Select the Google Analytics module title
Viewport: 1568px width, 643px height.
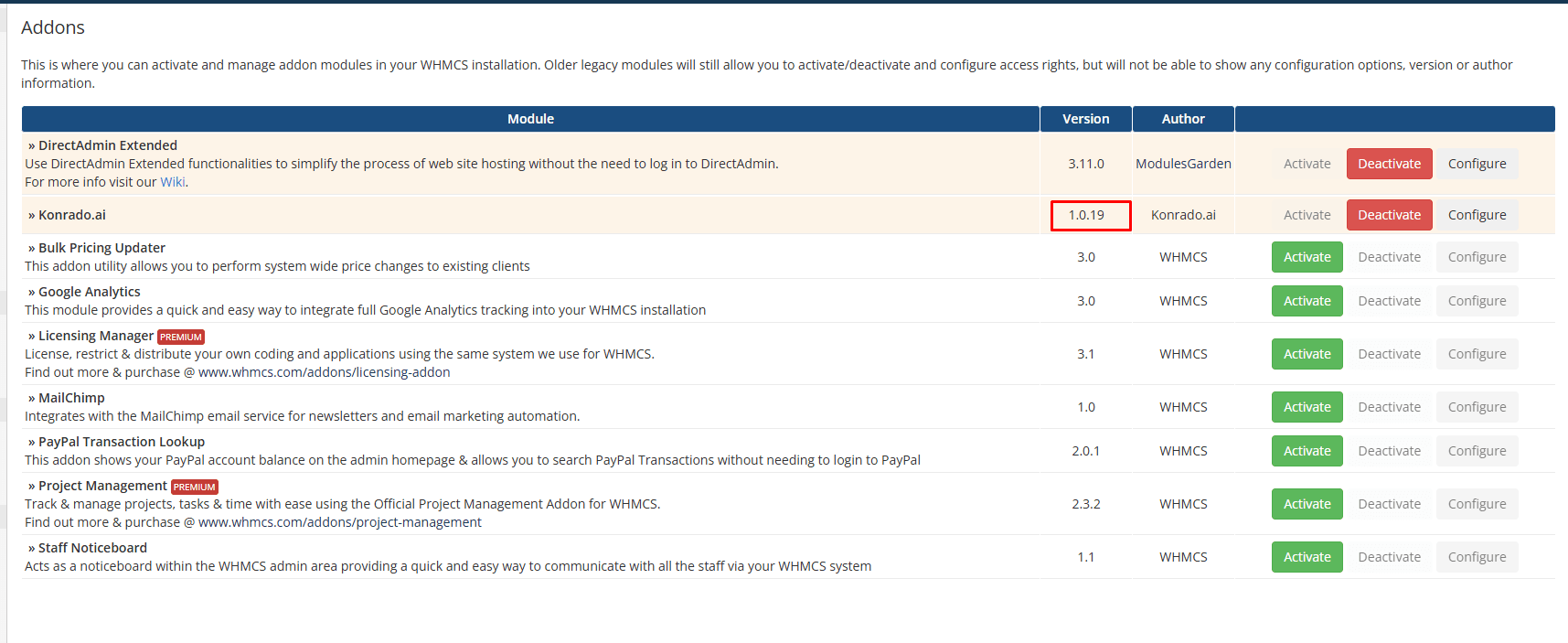(90, 292)
